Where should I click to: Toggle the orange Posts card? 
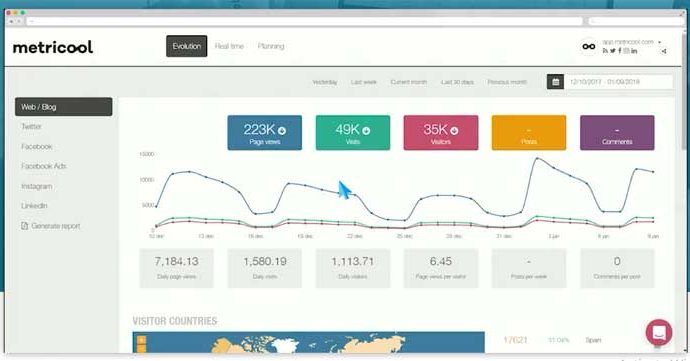529,133
